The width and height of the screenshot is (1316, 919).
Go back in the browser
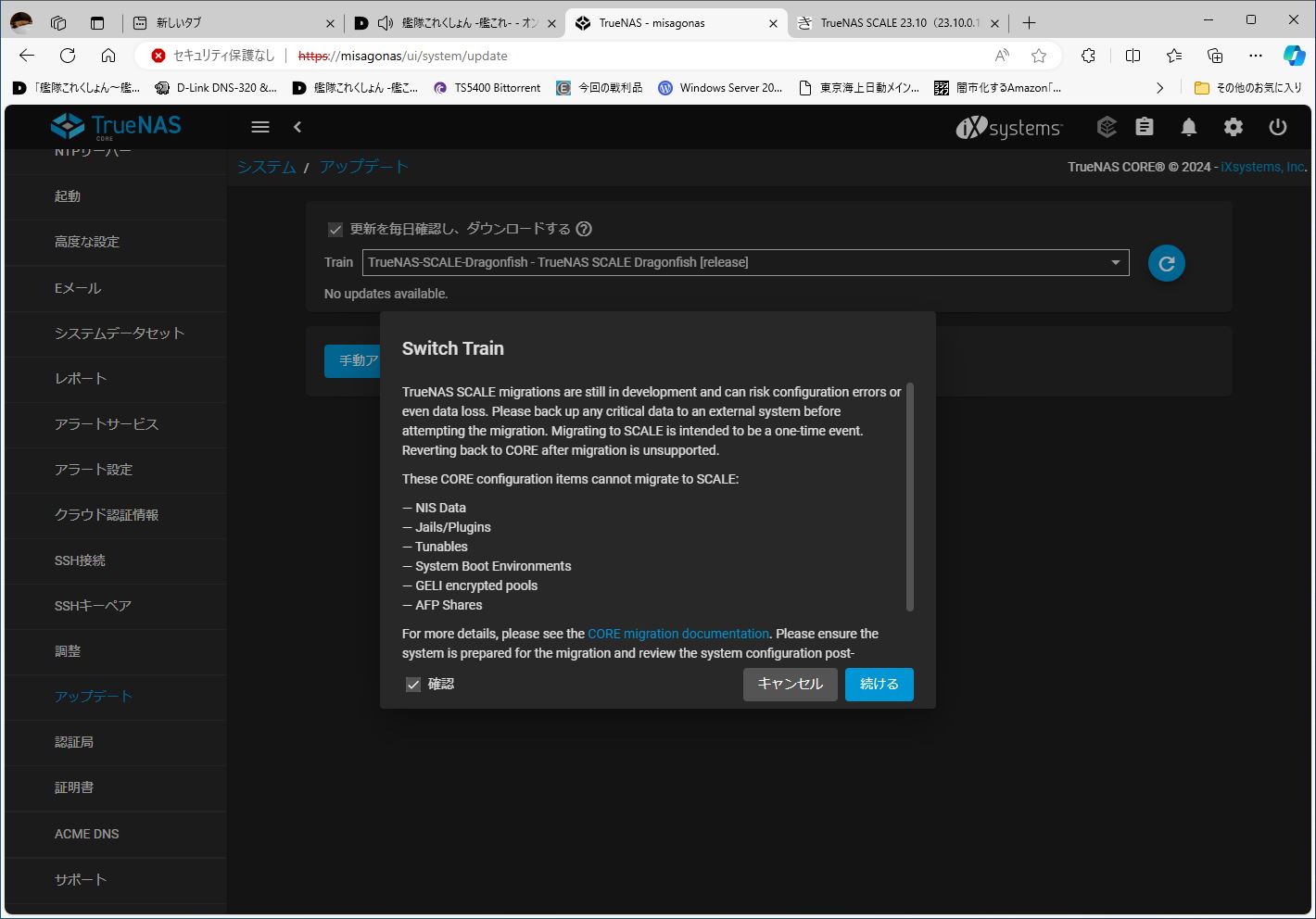(27, 56)
